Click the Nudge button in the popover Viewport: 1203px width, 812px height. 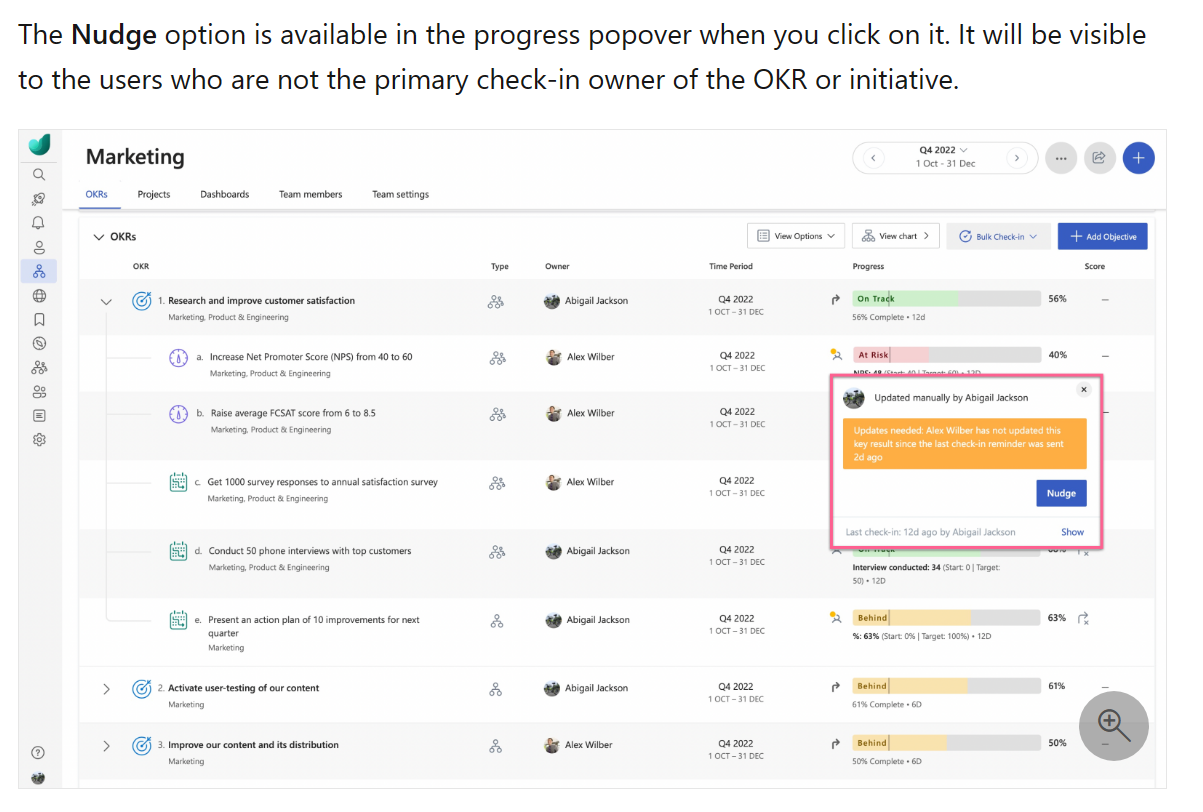tap(1061, 493)
